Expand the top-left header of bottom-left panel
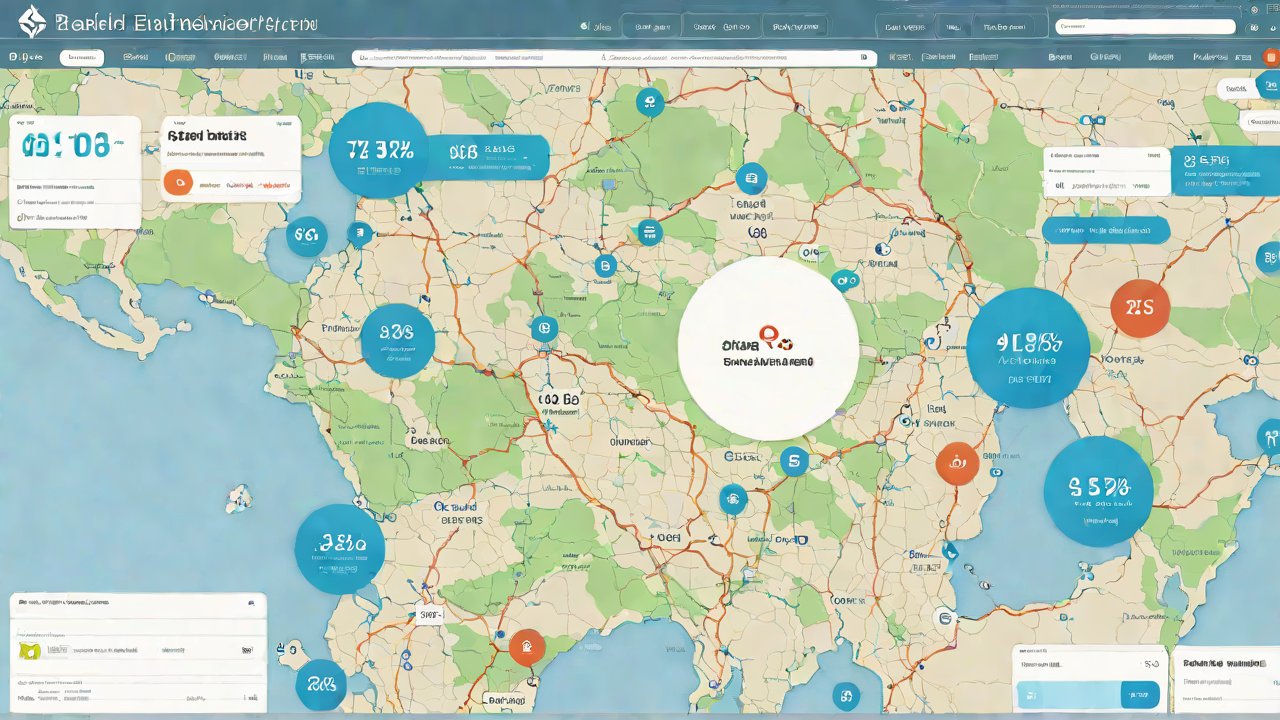 pos(60,603)
